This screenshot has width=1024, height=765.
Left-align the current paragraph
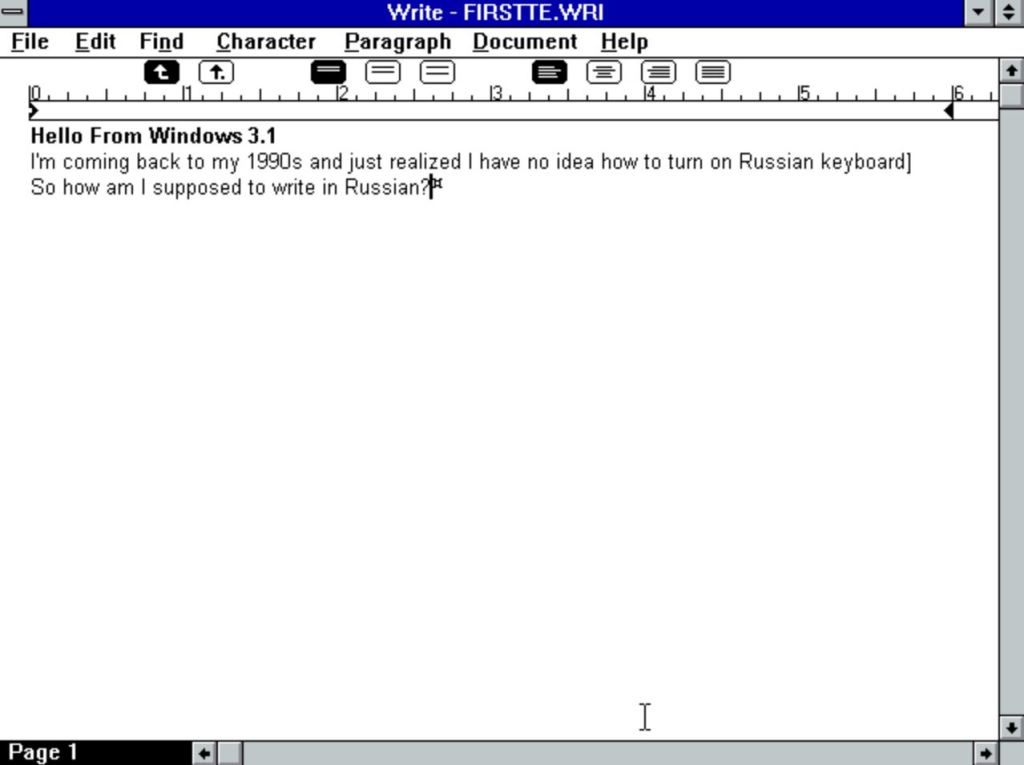pos(547,71)
